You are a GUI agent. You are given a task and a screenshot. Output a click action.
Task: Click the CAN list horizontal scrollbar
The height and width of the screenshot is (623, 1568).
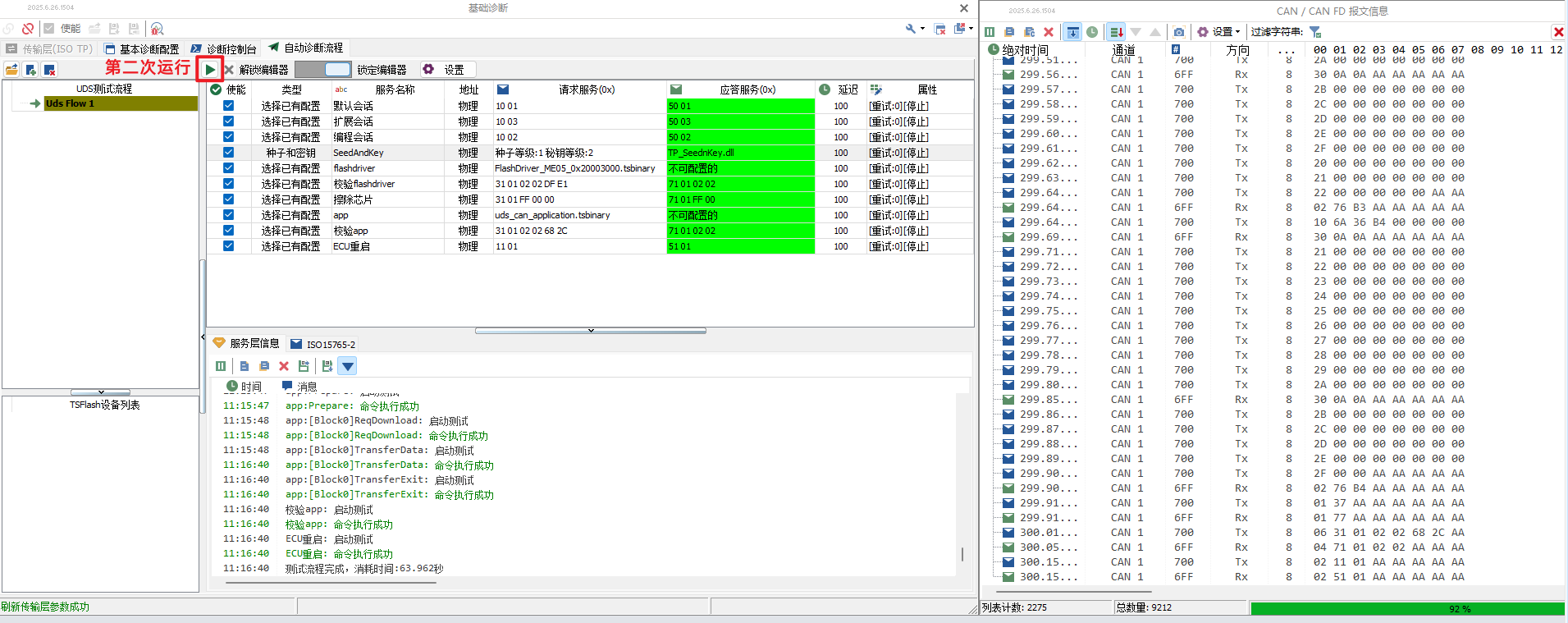pos(1073,590)
